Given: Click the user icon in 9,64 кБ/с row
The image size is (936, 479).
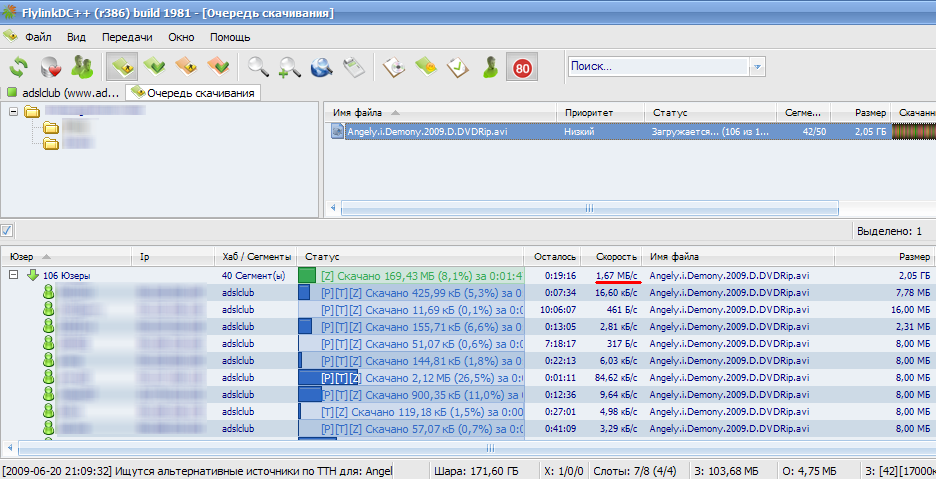Looking at the screenshot, I should tap(48, 394).
